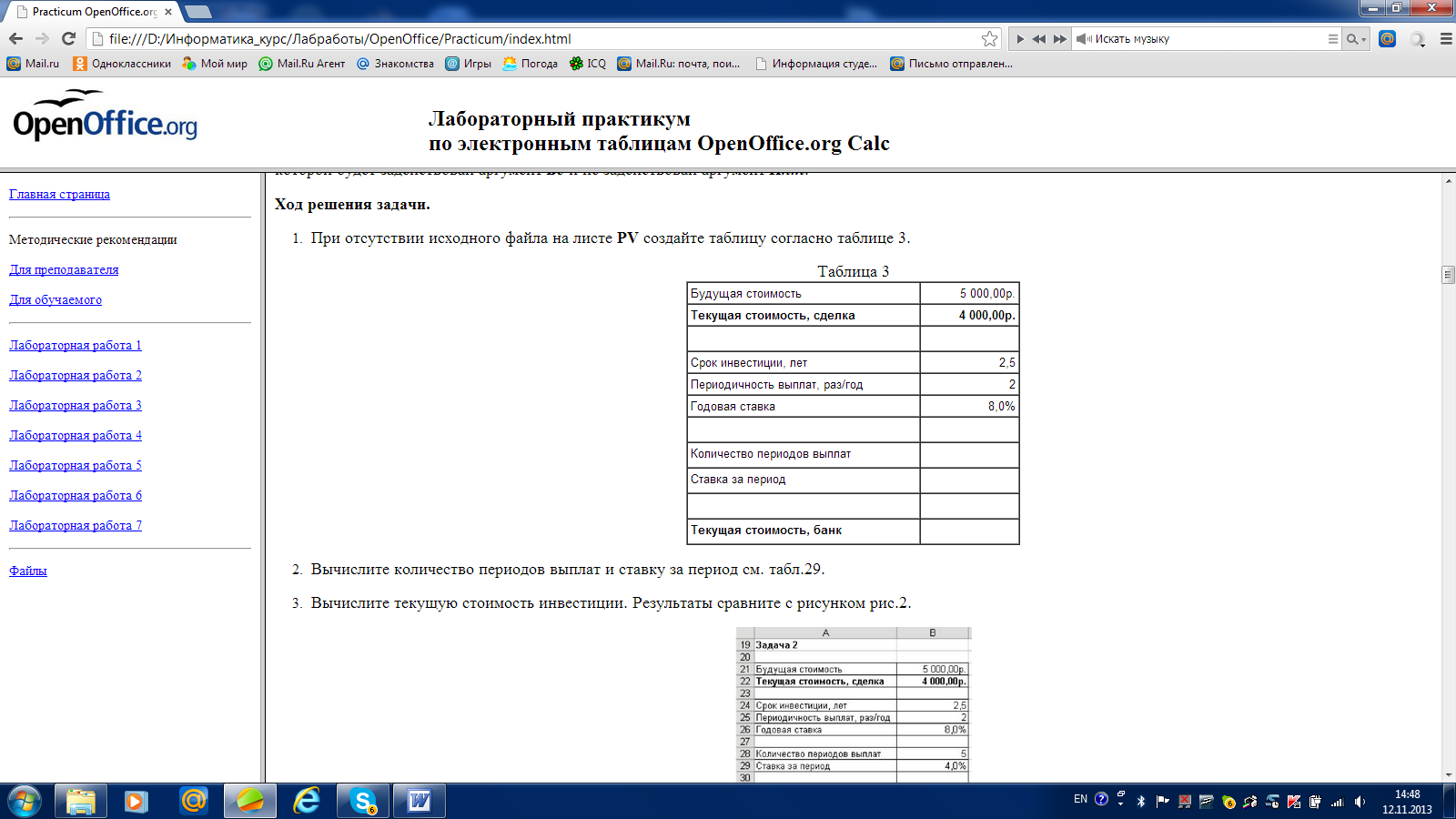Image resolution: width=1456 pixels, height=819 pixels.
Task: Open Лабораторная работа 2
Action: coord(76,375)
